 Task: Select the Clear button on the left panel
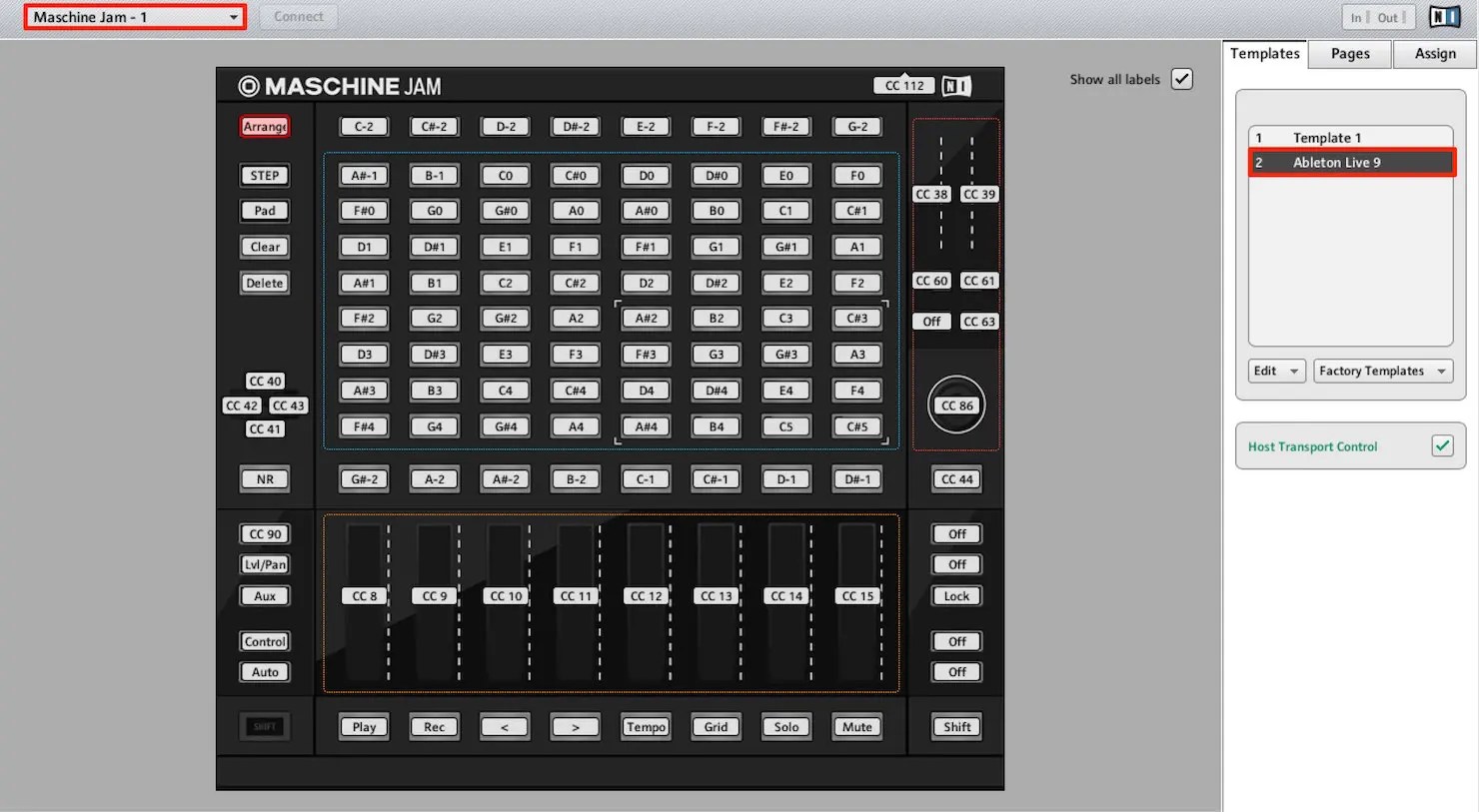click(264, 247)
